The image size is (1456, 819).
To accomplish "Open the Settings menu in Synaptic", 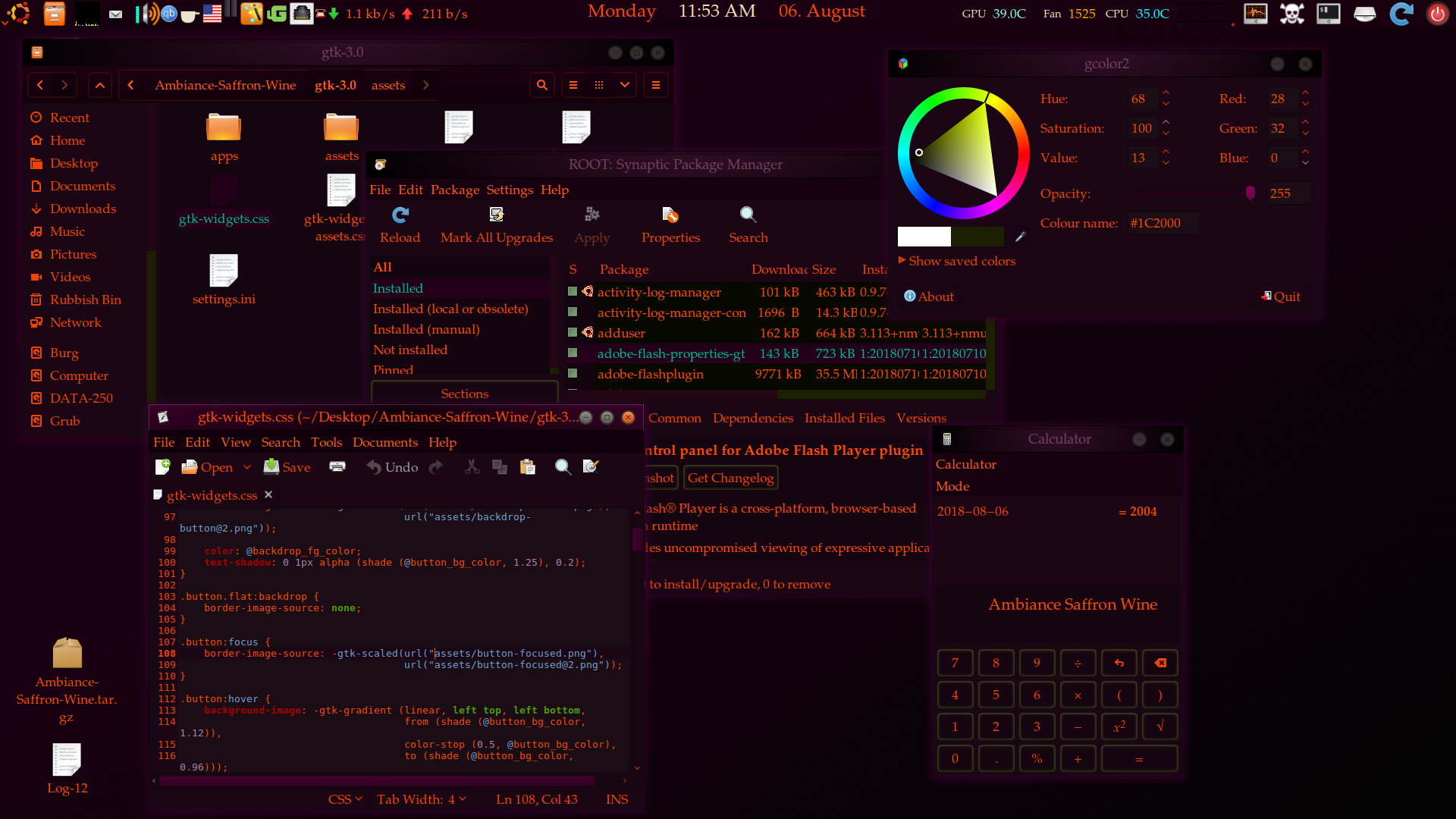I will click(510, 190).
